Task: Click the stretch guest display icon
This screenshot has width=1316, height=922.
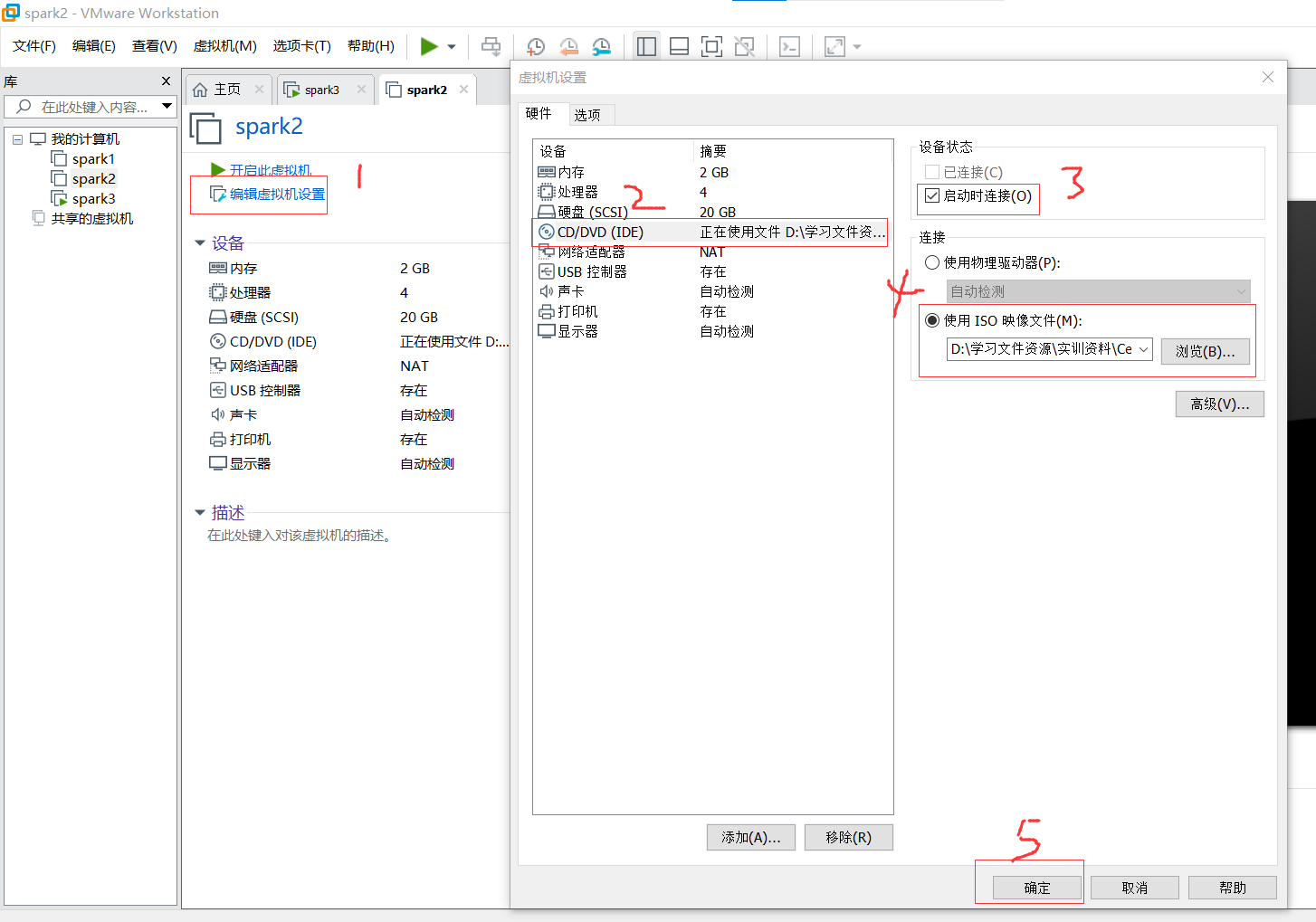Action: (834, 47)
